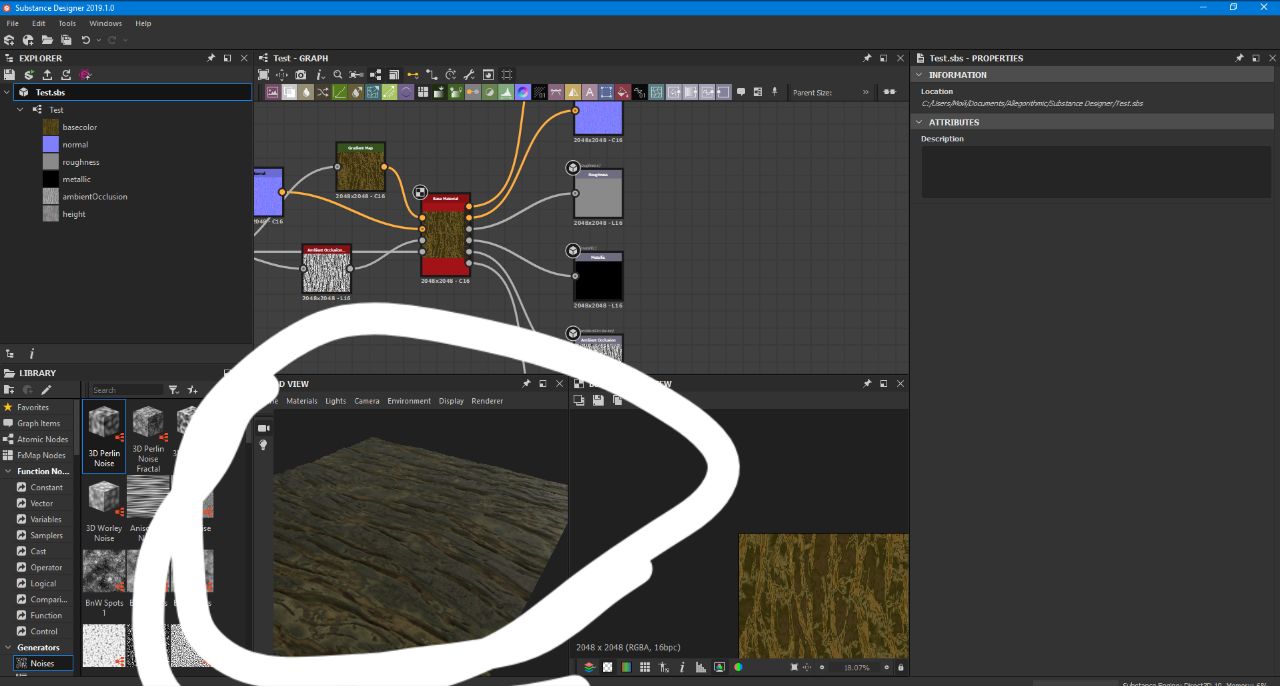This screenshot has height=686, width=1280.
Task: Add a Bitmap node from the node toolbar
Action: (x=272, y=92)
